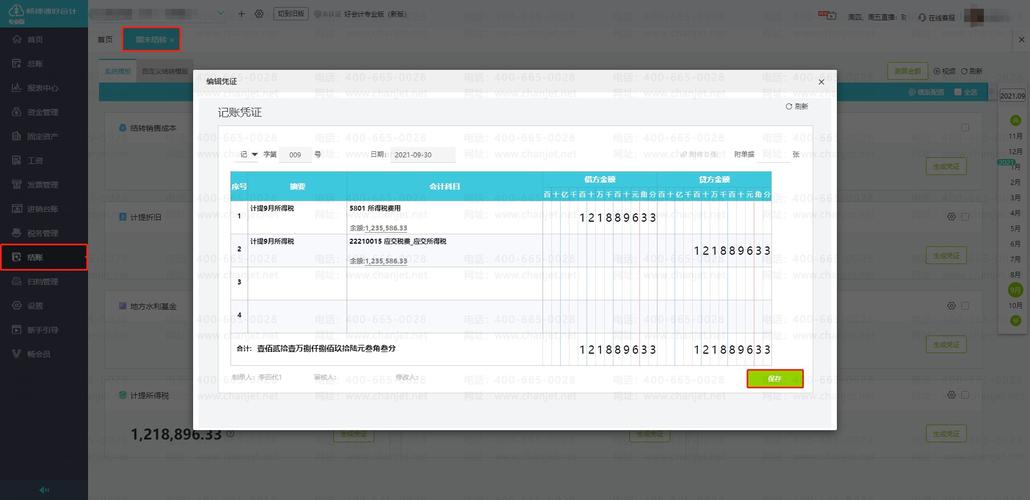Click 生成凭证 on 计提折旧 card
1030x500 pixels.
(946, 255)
